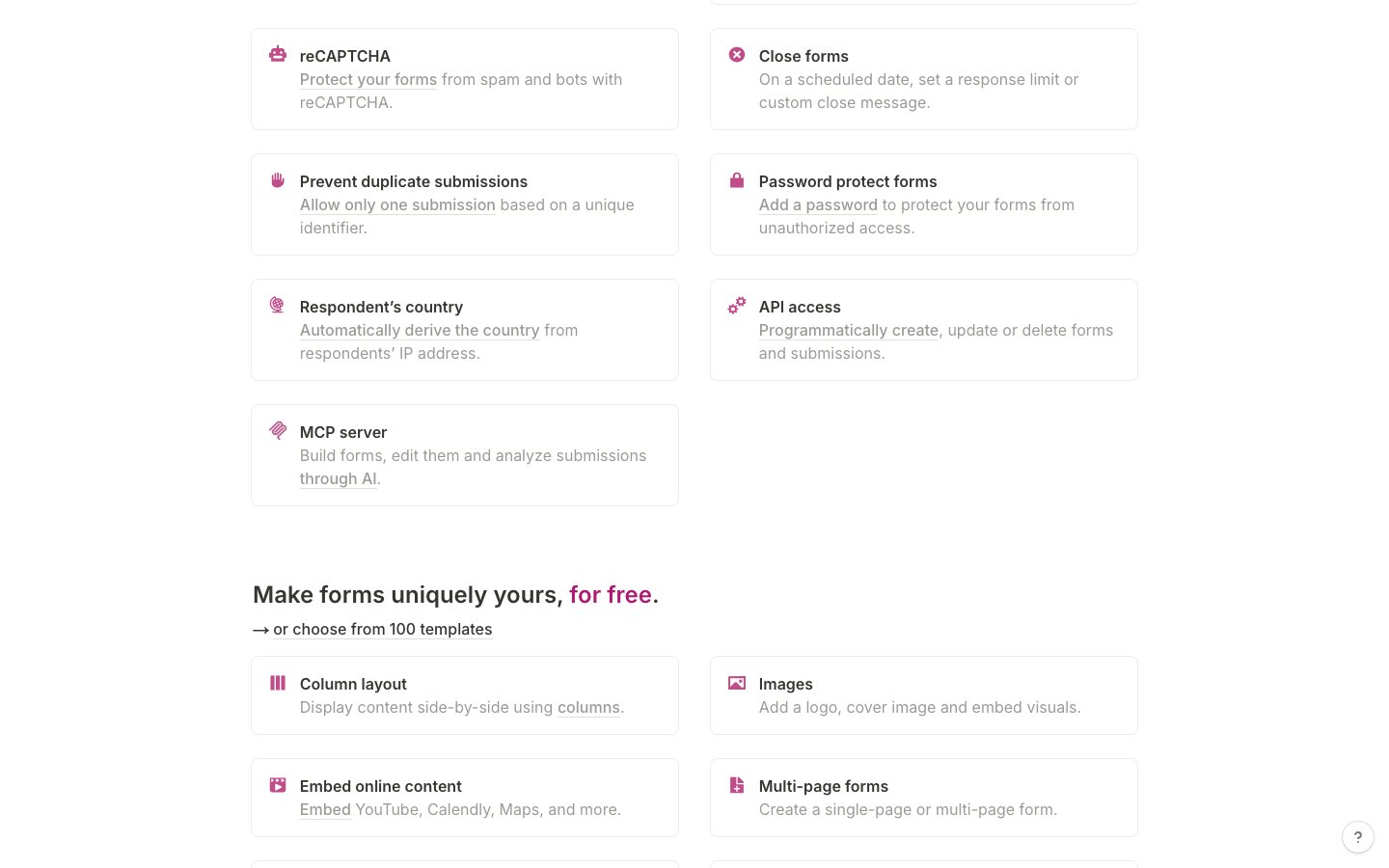1389x868 pixels.
Task: Follow the "Allow only one submission" link
Action: [x=397, y=205]
